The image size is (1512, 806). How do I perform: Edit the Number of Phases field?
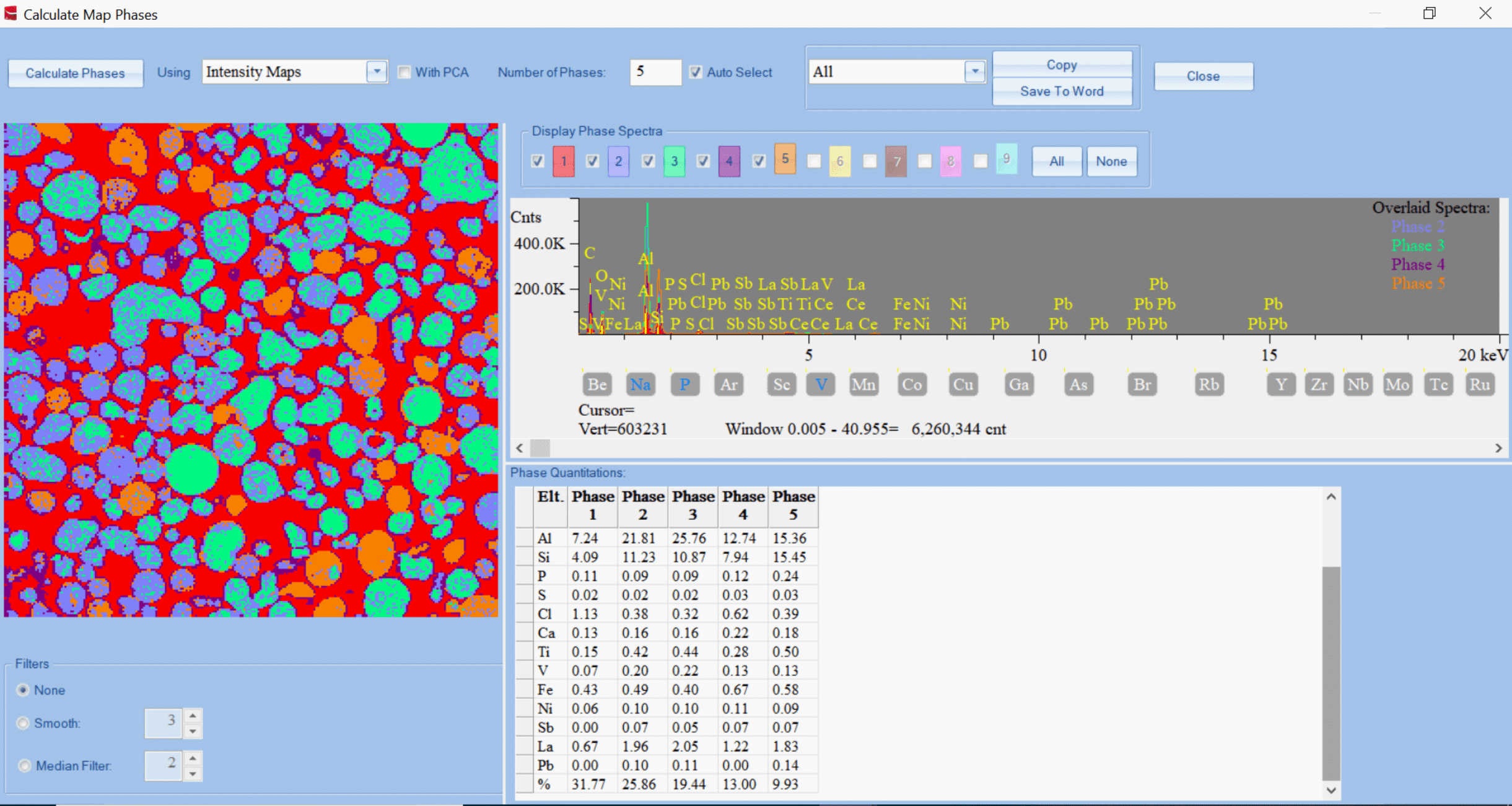pos(655,72)
